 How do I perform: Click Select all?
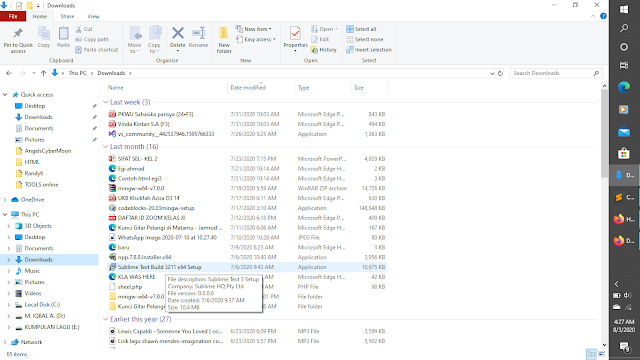tap(362, 29)
